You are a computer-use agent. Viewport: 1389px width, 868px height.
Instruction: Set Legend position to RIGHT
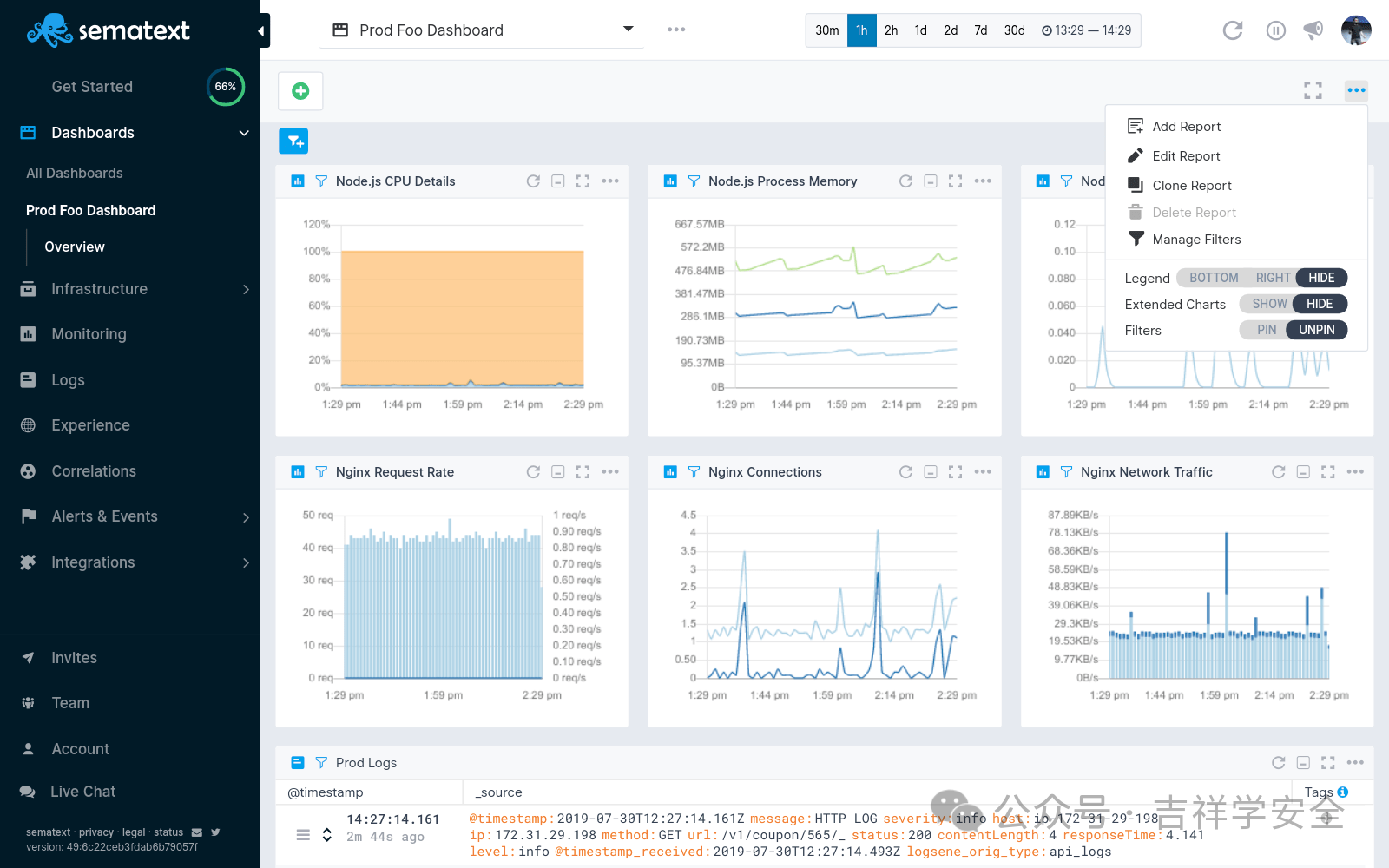coord(1273,278)
